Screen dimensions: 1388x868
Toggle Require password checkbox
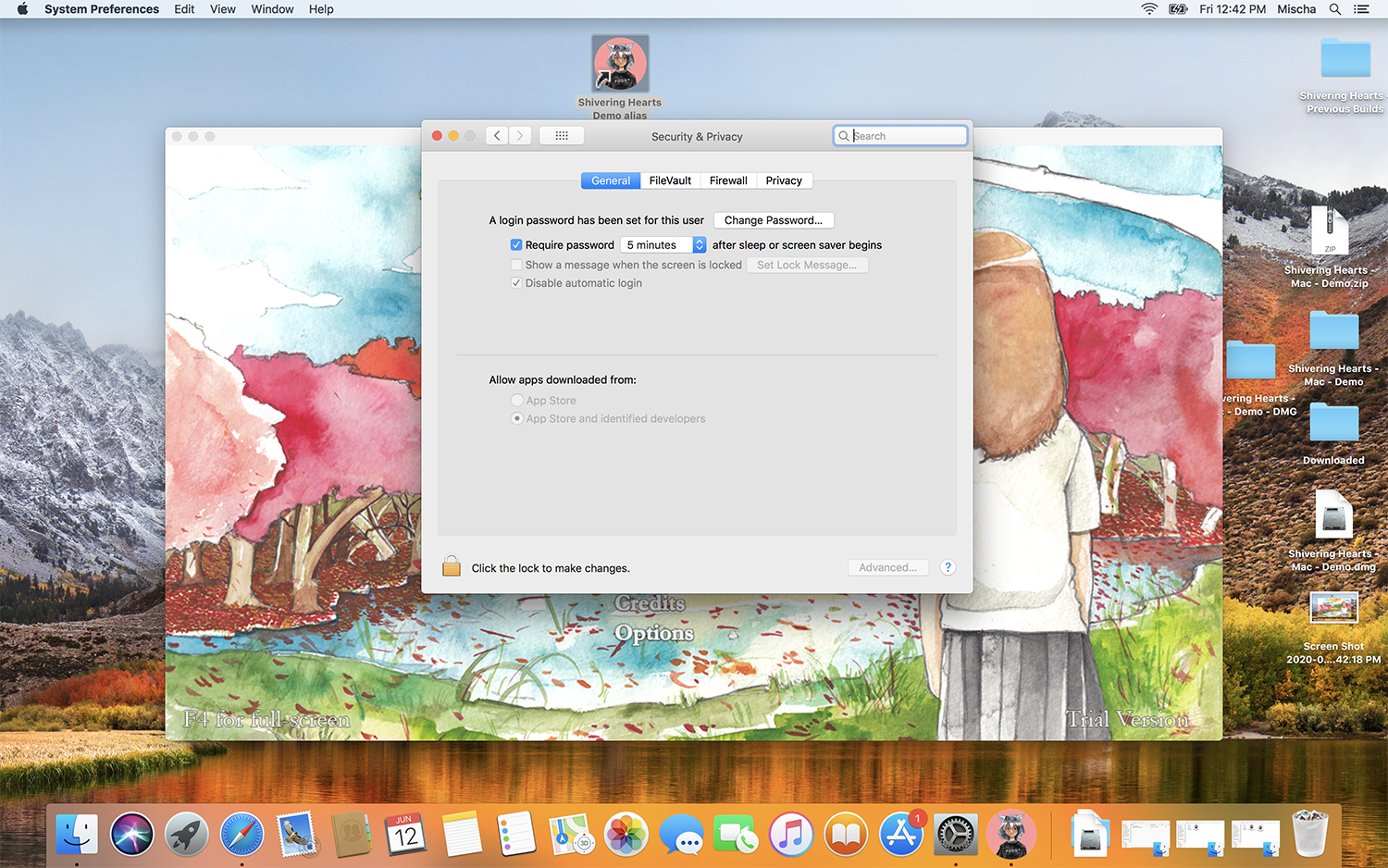click(x=516, y=245)
